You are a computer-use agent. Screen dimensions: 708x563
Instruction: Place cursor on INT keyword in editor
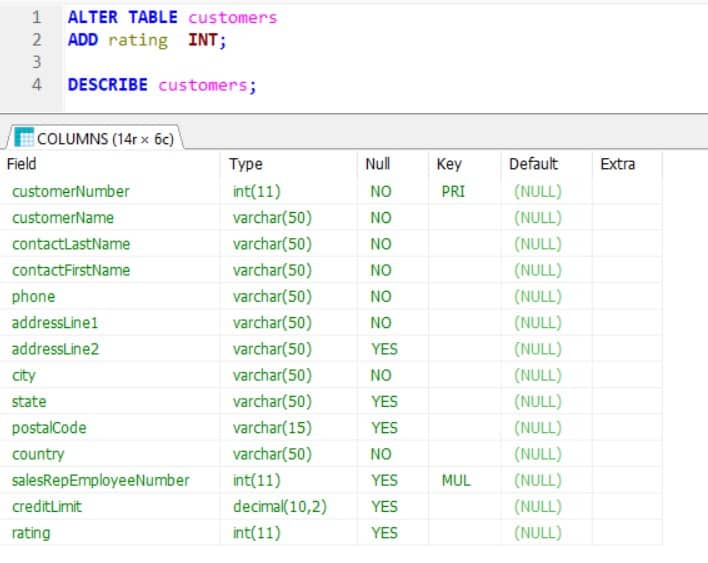(203, 40)
